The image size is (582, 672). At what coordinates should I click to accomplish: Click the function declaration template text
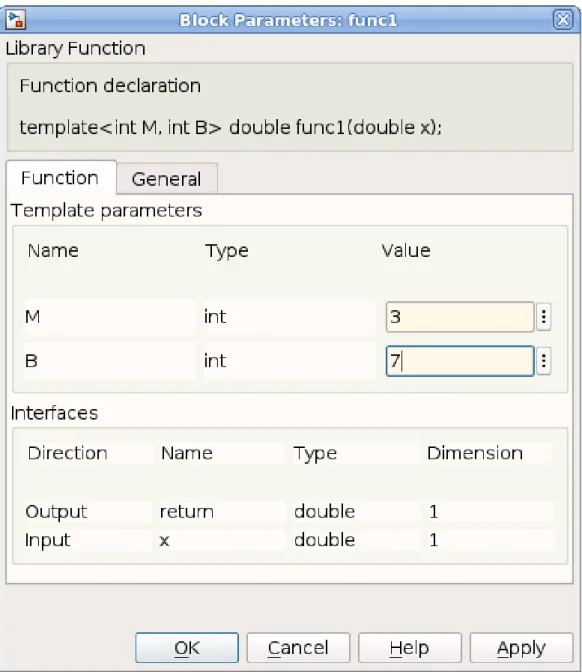point(231,127)
